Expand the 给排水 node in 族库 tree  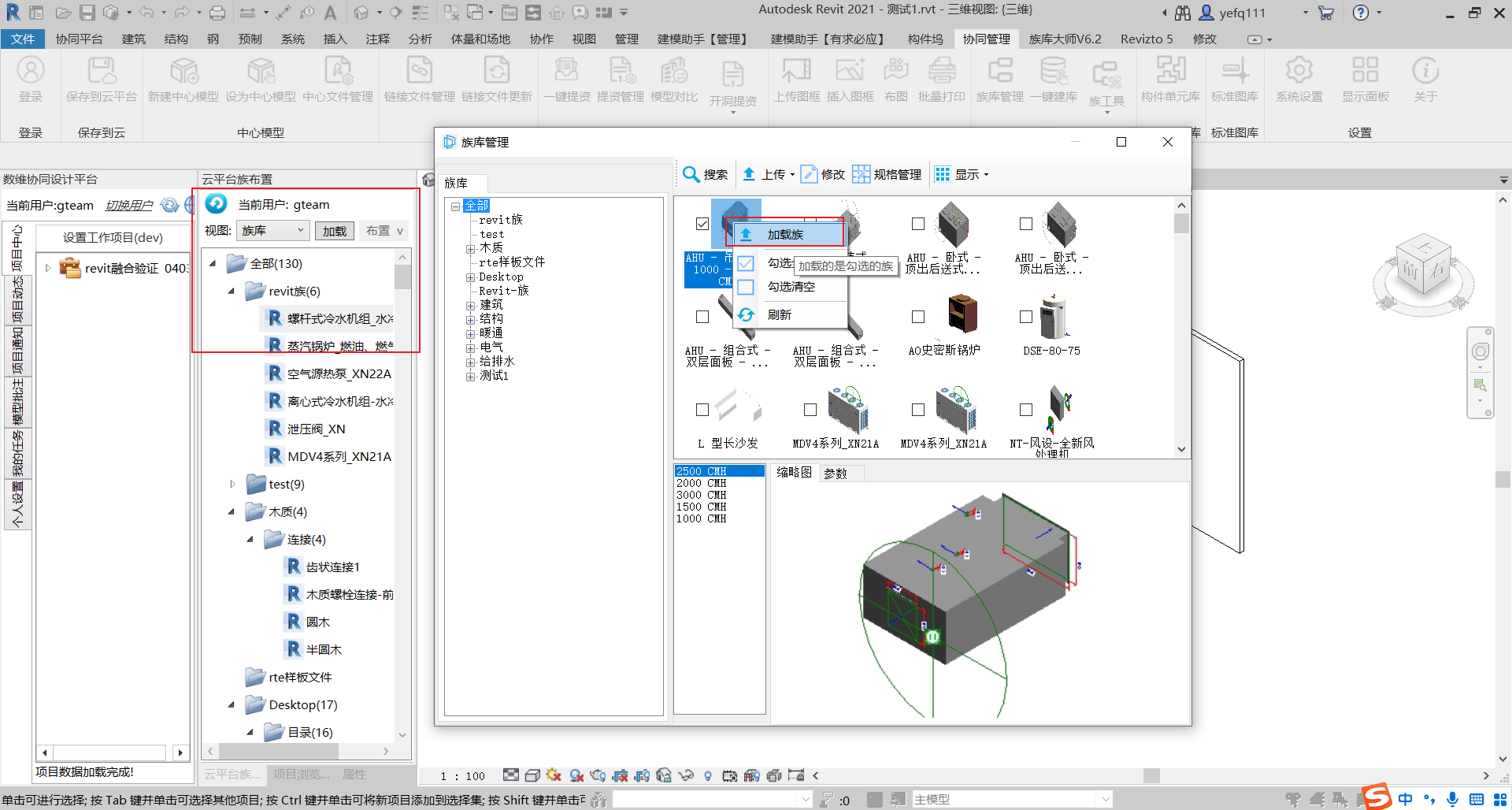pyautogui.click(x=470, y=362)
